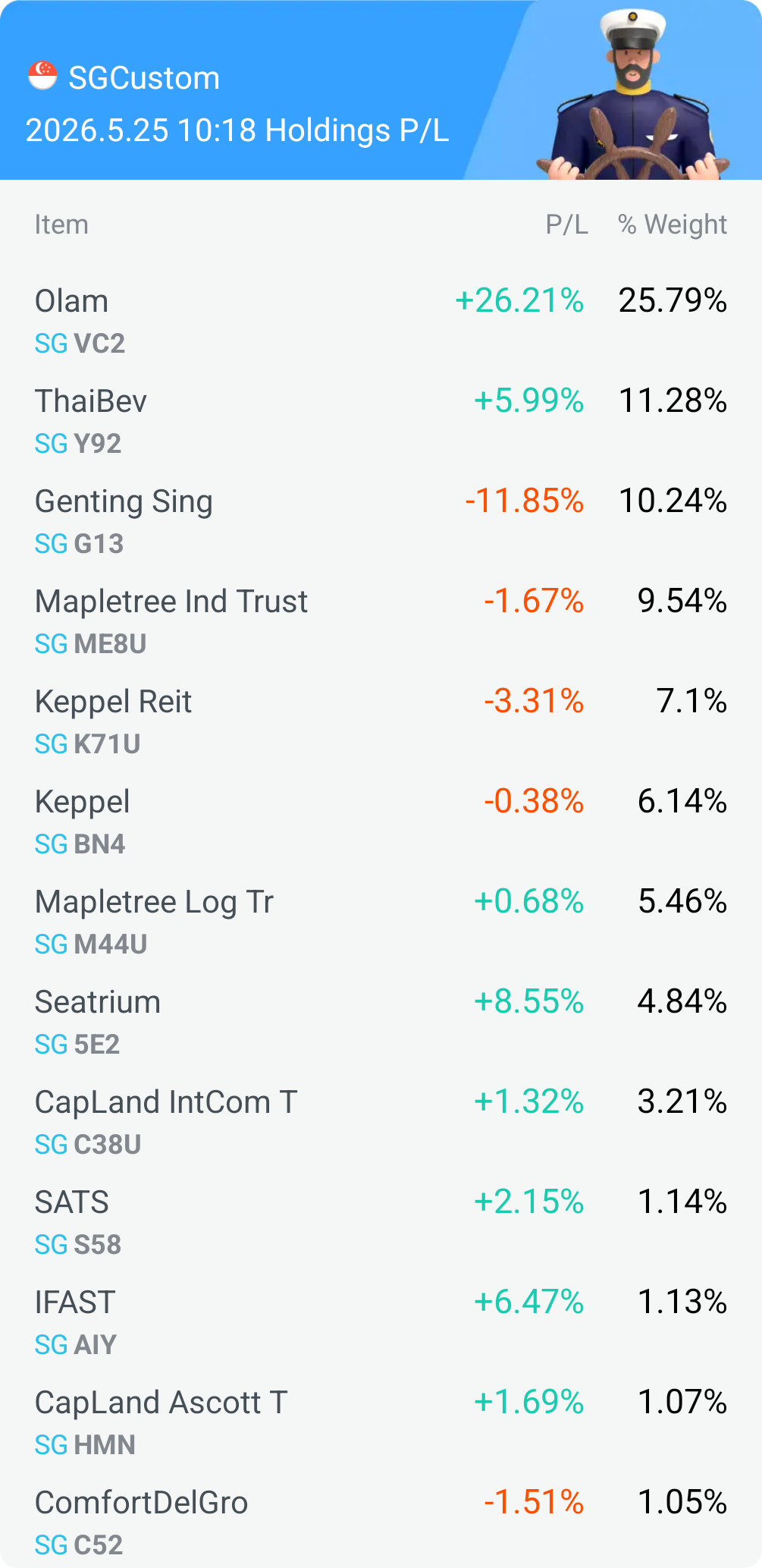Select the Olam holding row
The image size is (762, 1568).
(x=381, y=321)
